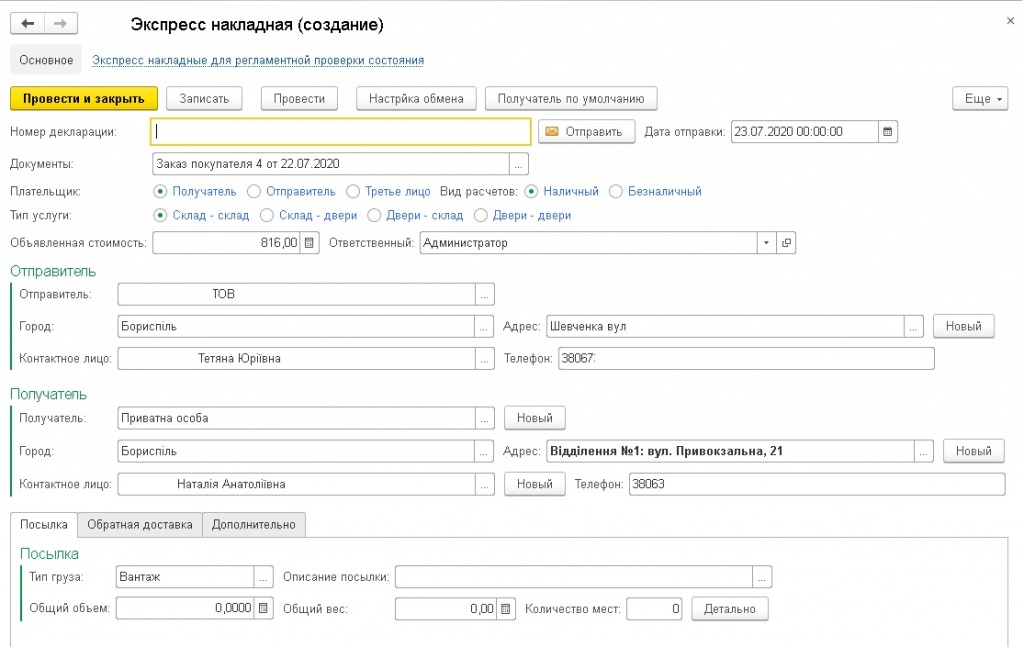1024x647 pixels.
Task: Open the Дополнительно tab
Action: [x=253, y=524]
